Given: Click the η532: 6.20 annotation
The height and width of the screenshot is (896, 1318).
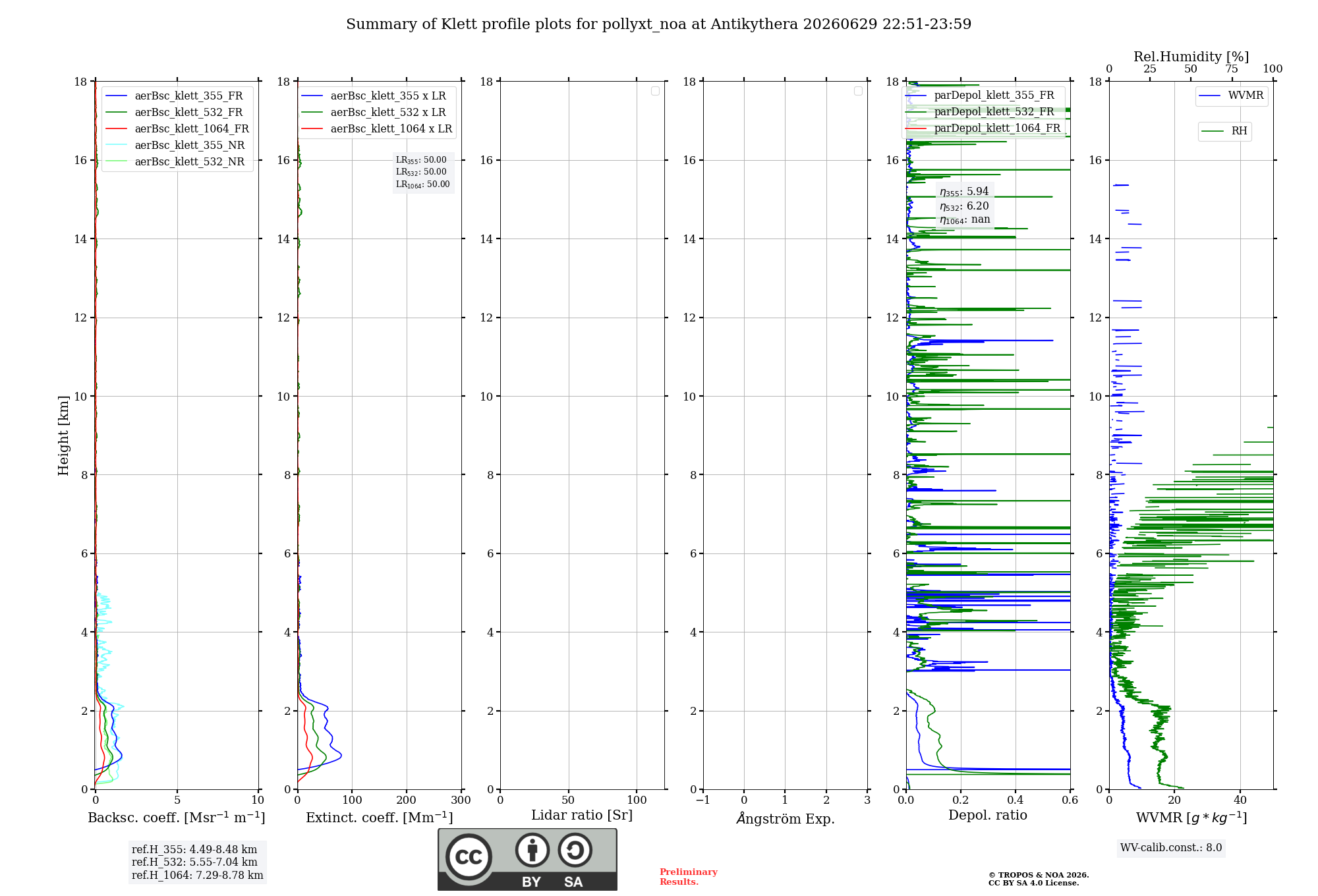Looking at the screenshot, I should coord(964,206).
